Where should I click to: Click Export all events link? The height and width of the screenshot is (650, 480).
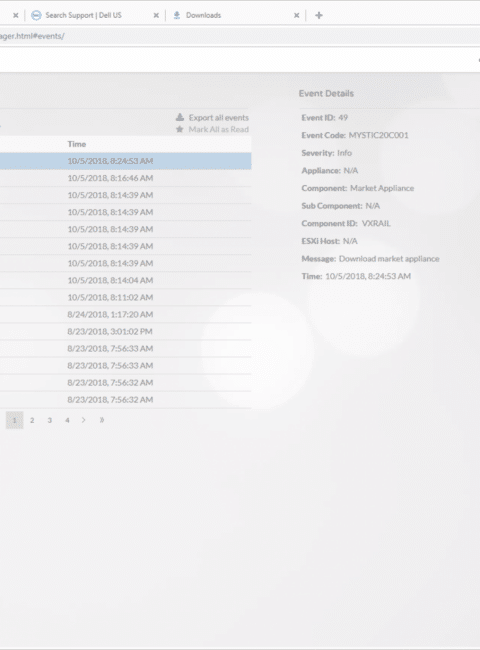pyautogui.click(x=218, y=118)
